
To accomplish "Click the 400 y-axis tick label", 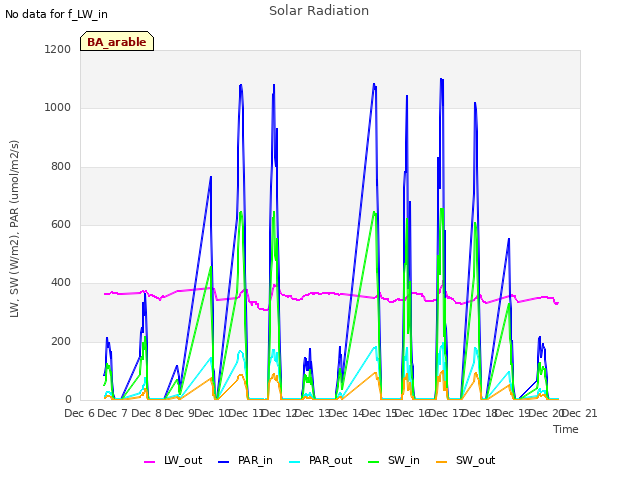I will 61,283.
